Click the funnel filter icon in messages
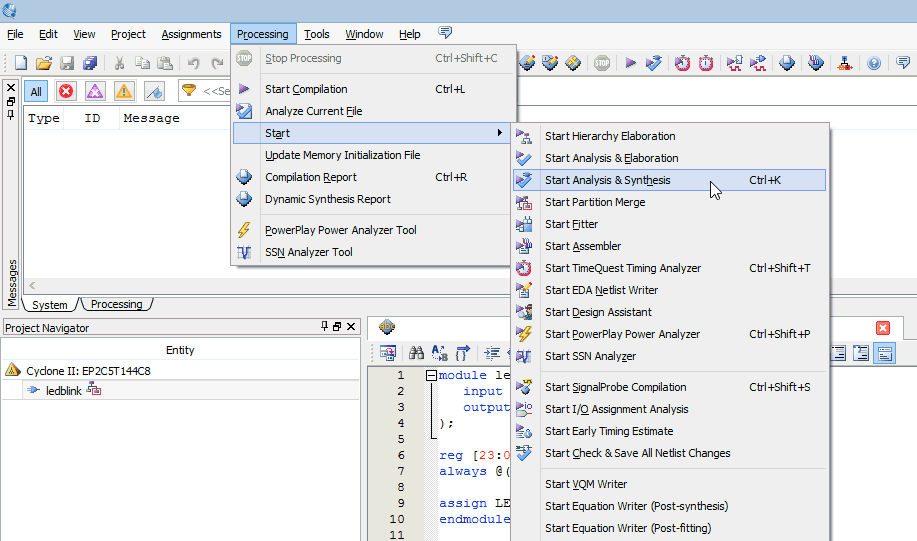Image resolution: width=917 pixels, height=541 pixels. click(189, 90)
